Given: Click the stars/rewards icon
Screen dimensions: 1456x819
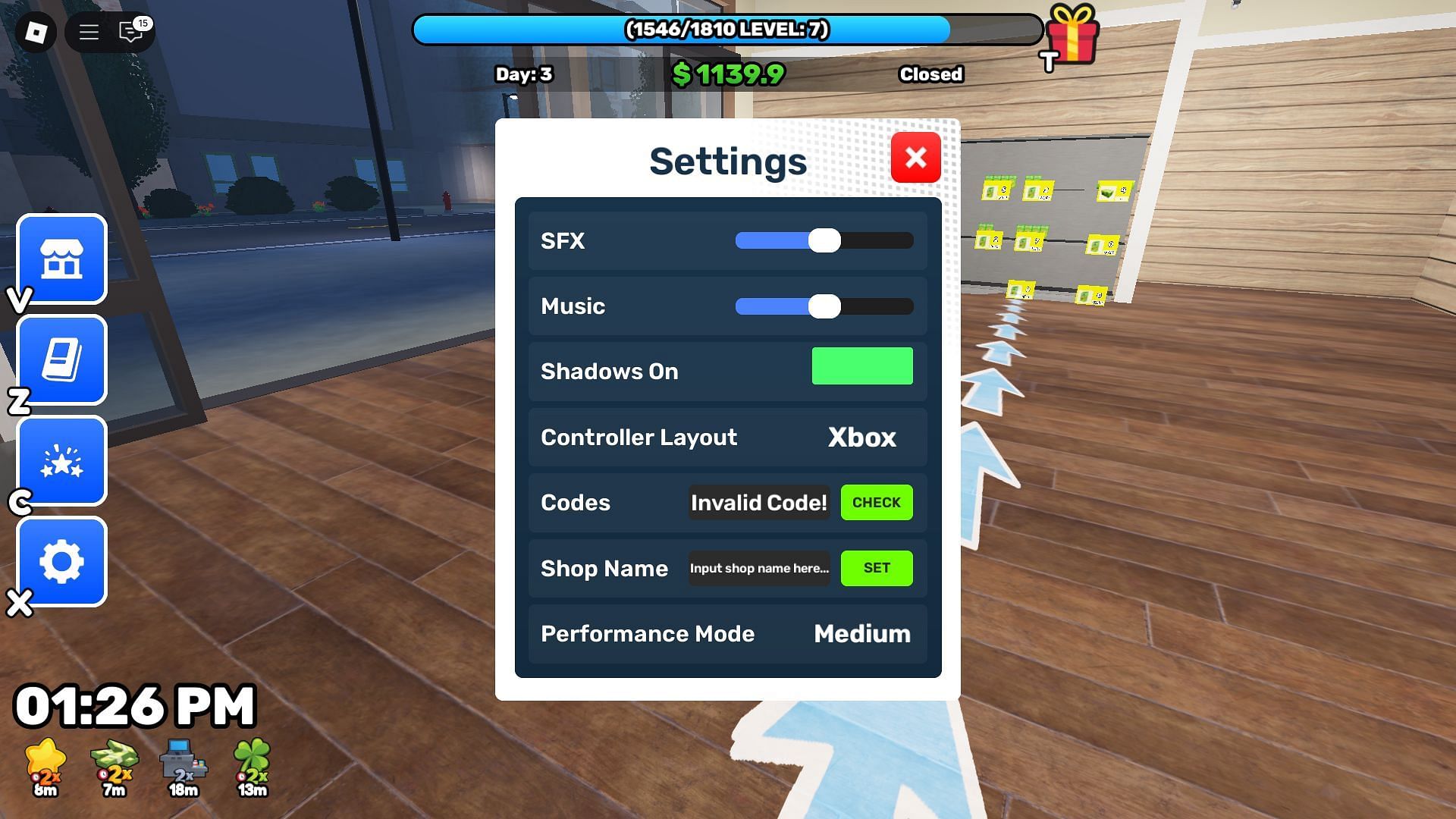Looking at the screenshot, I should 62,461.
